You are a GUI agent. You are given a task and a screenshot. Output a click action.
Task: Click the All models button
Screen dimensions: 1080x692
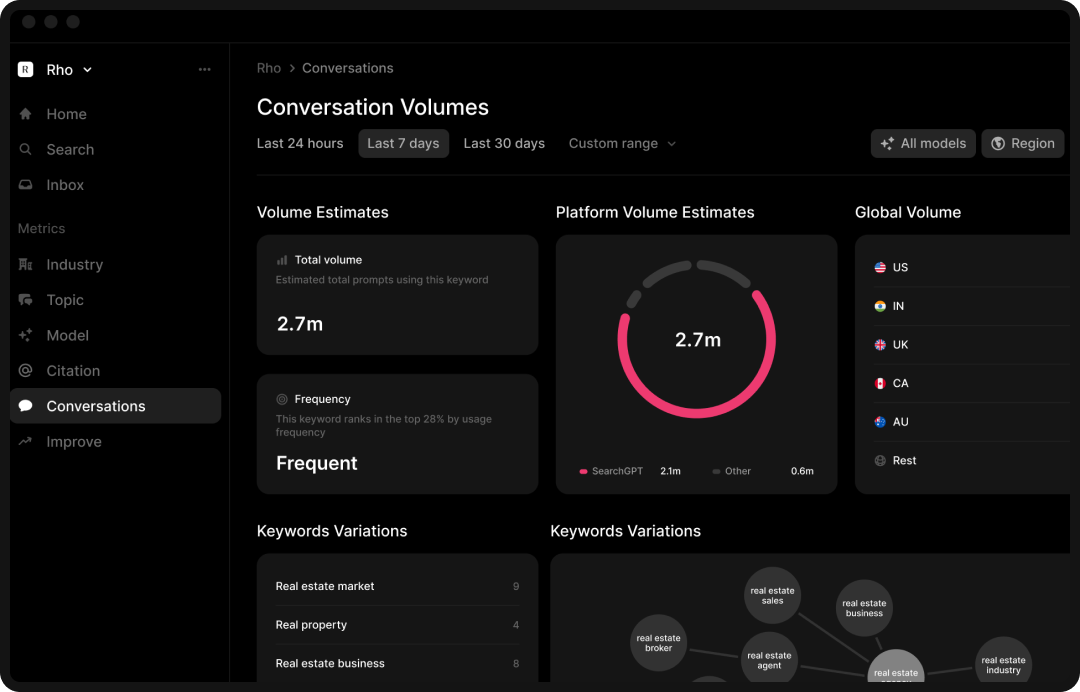pos(922,143)
